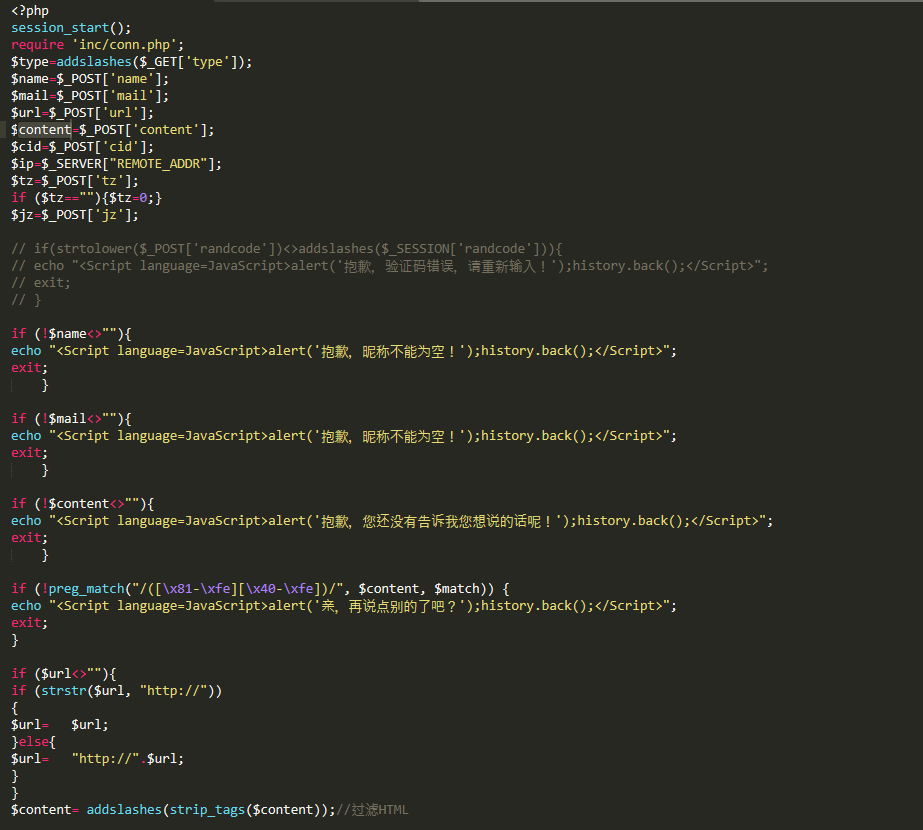Click the if ($tz==""){$tz=0;} line

[87, 198]
